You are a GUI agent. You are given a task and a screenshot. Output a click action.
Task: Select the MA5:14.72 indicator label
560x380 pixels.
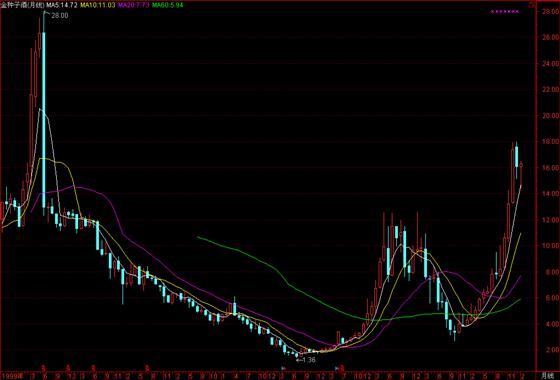tap(62, 5)
